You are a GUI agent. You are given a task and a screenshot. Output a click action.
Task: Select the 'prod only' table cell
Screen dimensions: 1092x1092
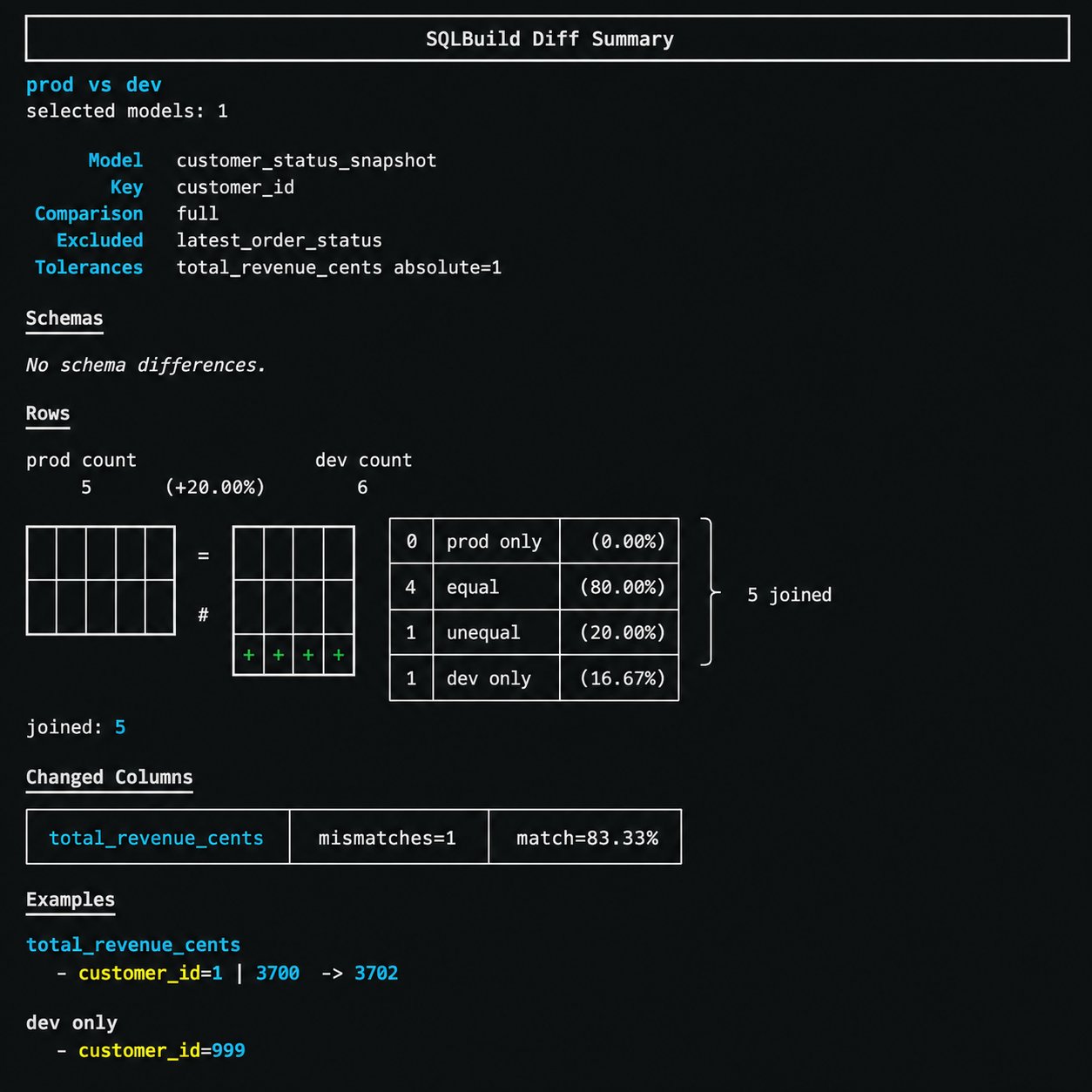pos(496,542)
